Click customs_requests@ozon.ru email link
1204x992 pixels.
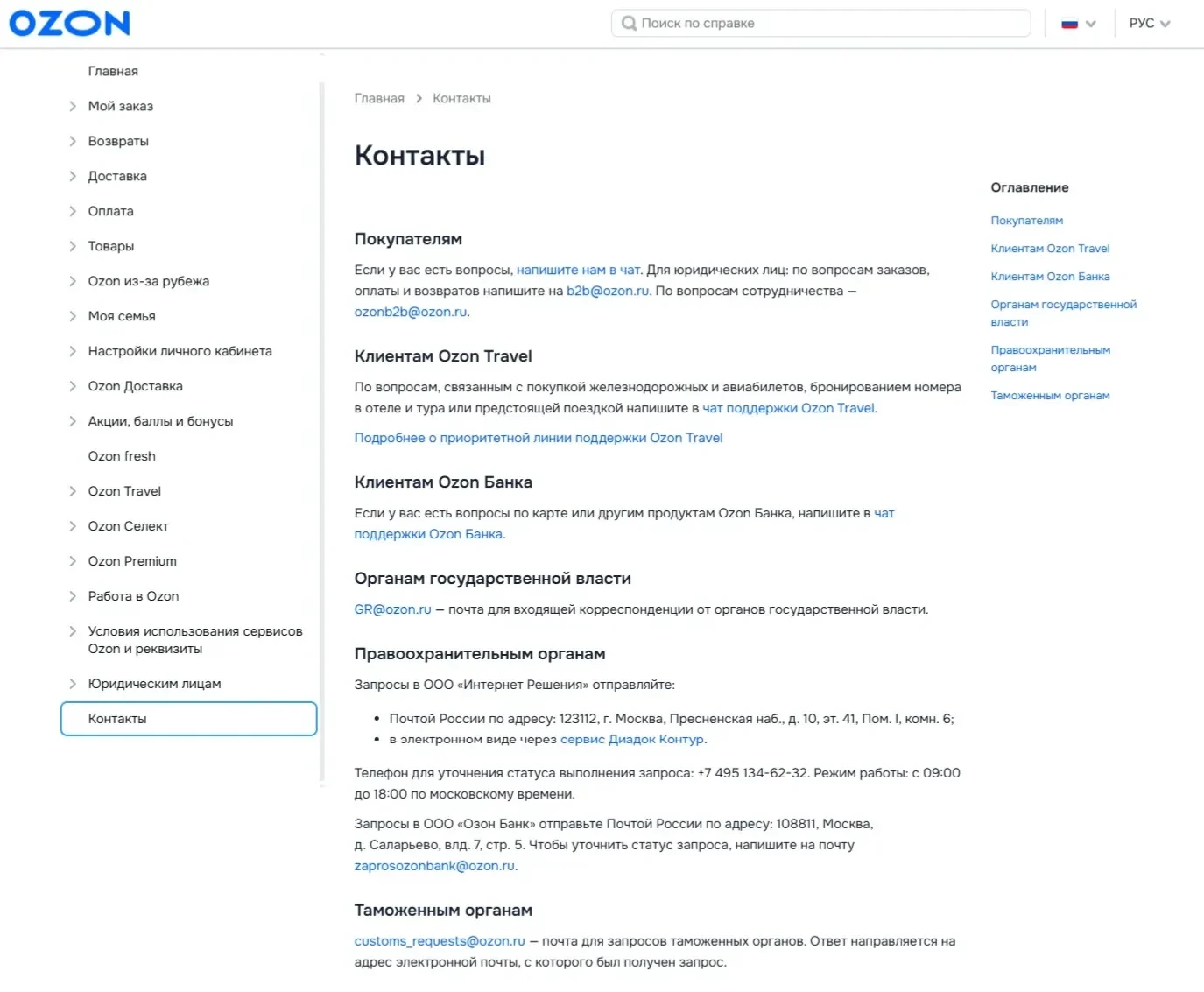coord(440,941)
